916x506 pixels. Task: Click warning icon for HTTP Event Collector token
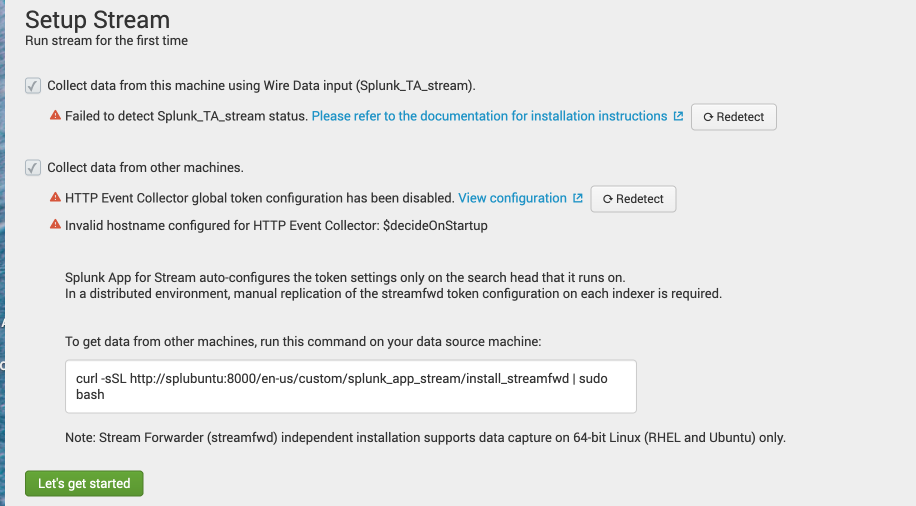[x=55, y=197]
